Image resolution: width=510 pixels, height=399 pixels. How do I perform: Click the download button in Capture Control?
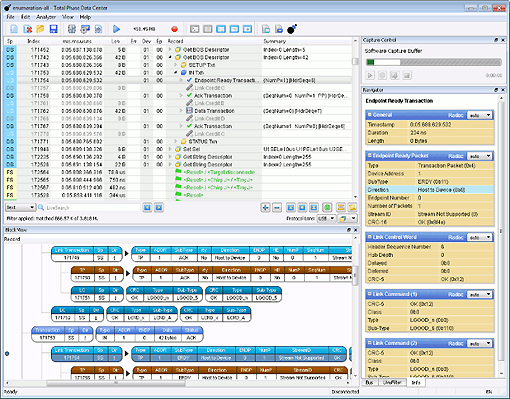(x=394, y=75)
